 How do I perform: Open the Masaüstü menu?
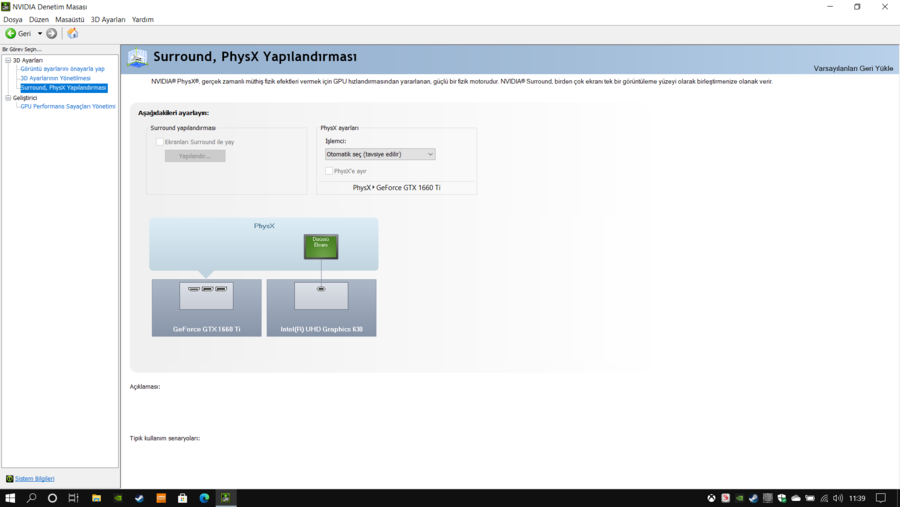[69, 20]
